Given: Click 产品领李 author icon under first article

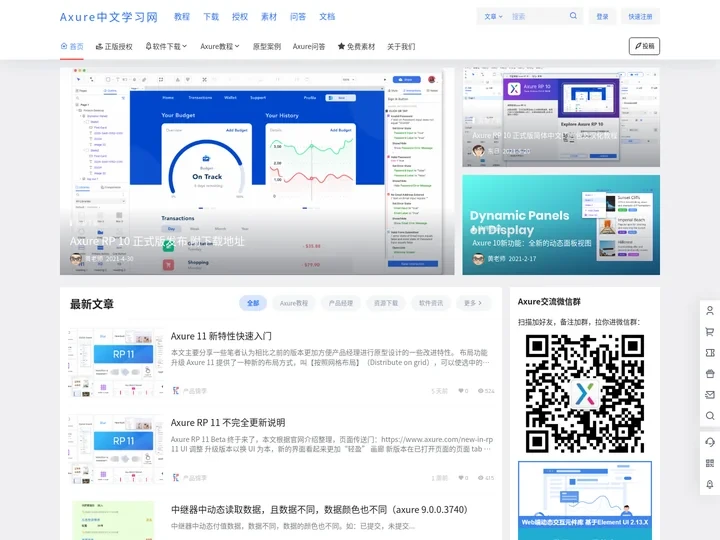Looking at the screenshot, I should pyautogui.click(x=175, y=391).
